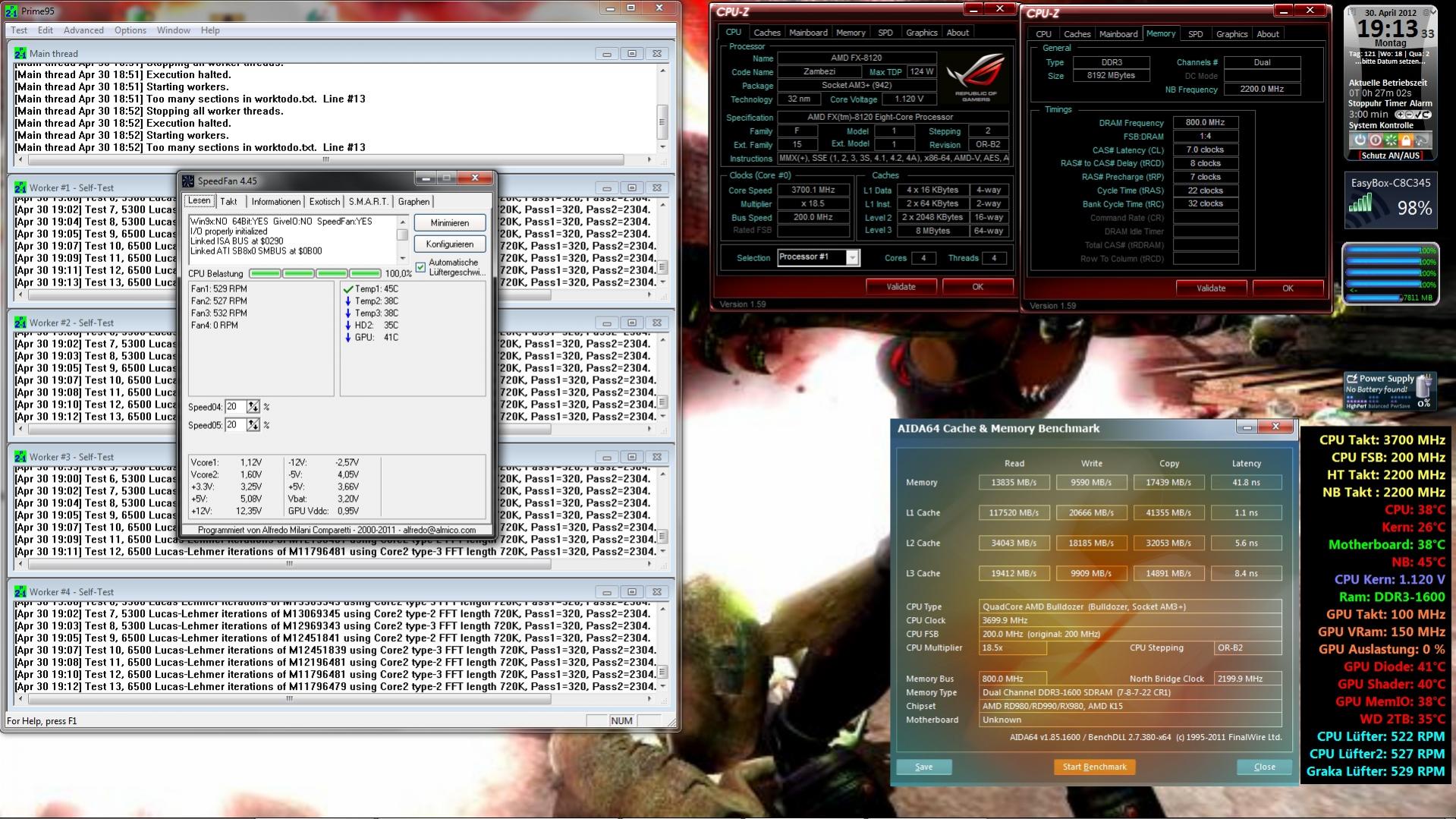
Task: Click the blue down arrow beside Temp2
Action: coord(348,301)
